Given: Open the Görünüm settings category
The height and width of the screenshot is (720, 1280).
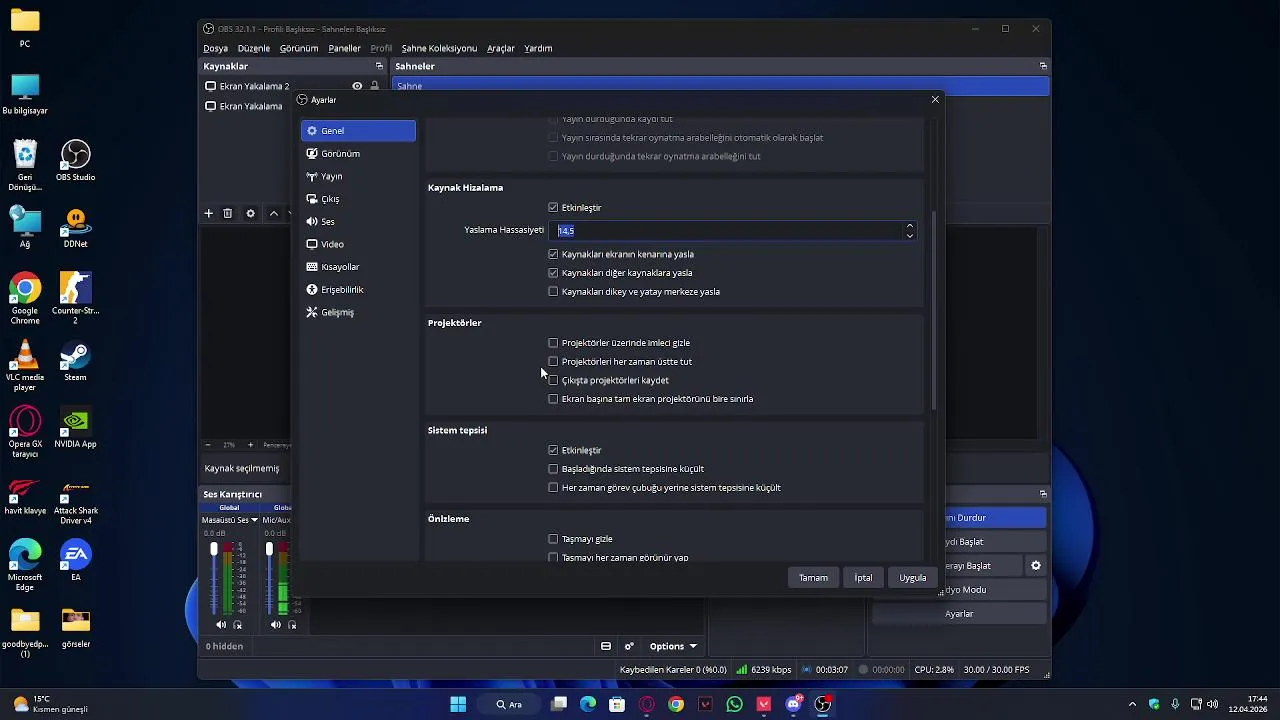Looking at the screenshot, I should tap(358, 154).
